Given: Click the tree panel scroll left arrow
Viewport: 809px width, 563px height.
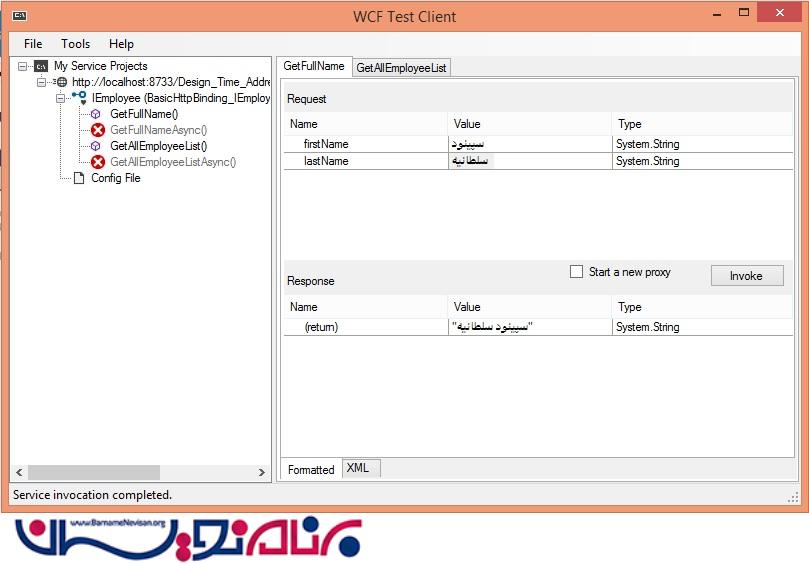Looking at the screenshot, I should tap(19, 472).
